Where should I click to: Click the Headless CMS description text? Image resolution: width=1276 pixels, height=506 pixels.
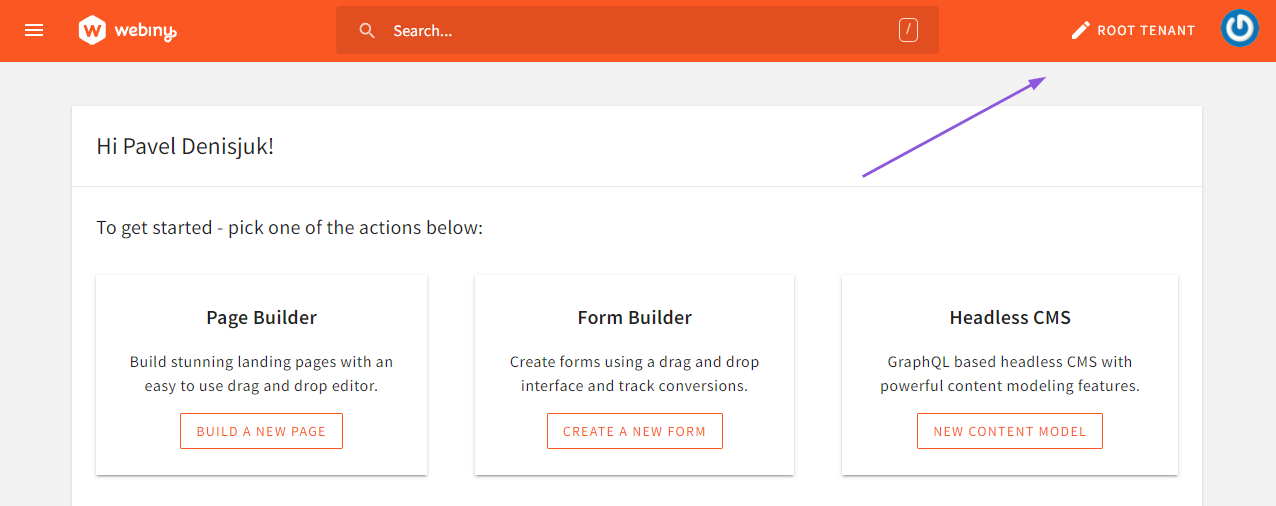[1010, 373]
